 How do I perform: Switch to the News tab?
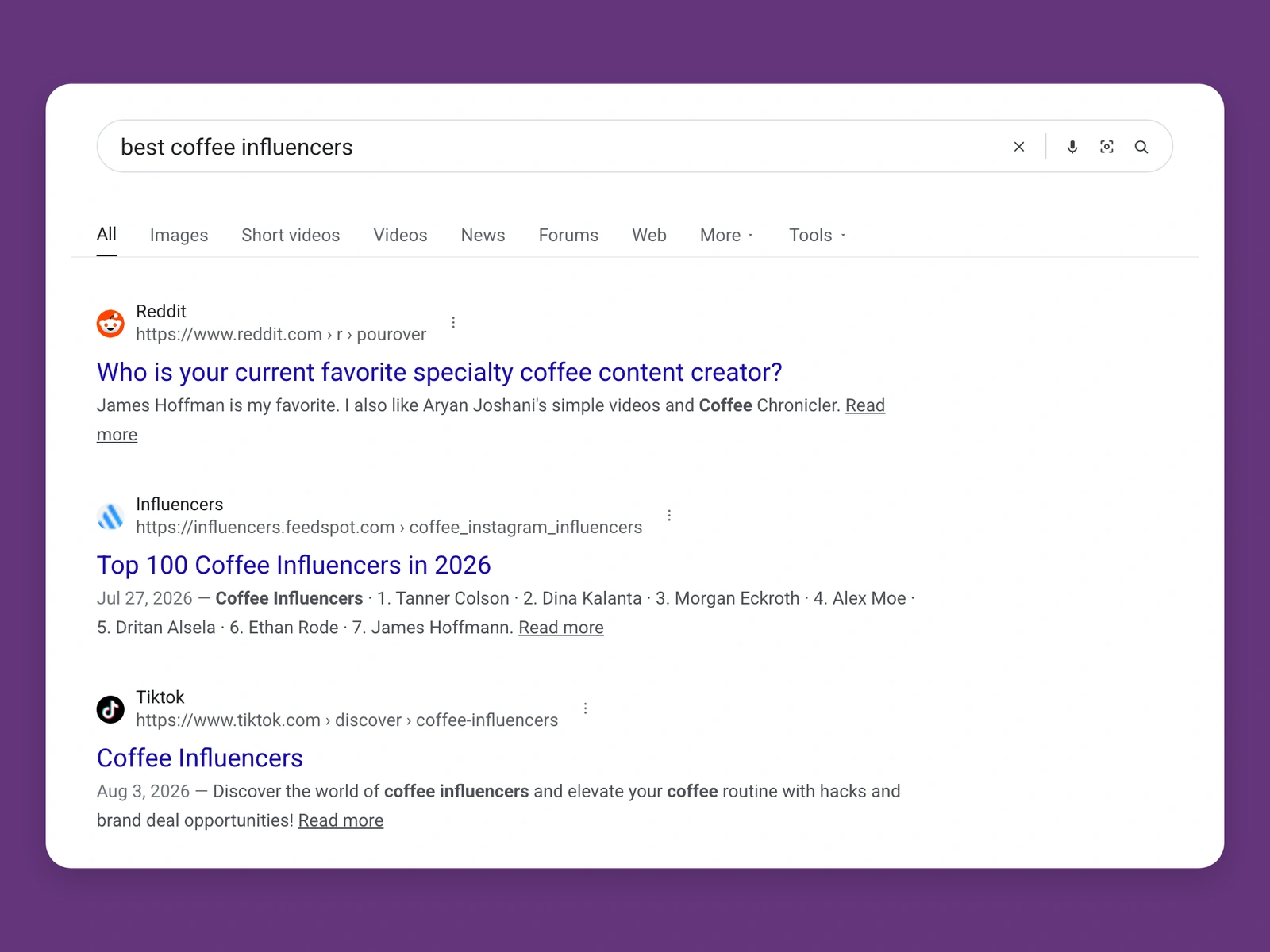click(x=483, y=235)
